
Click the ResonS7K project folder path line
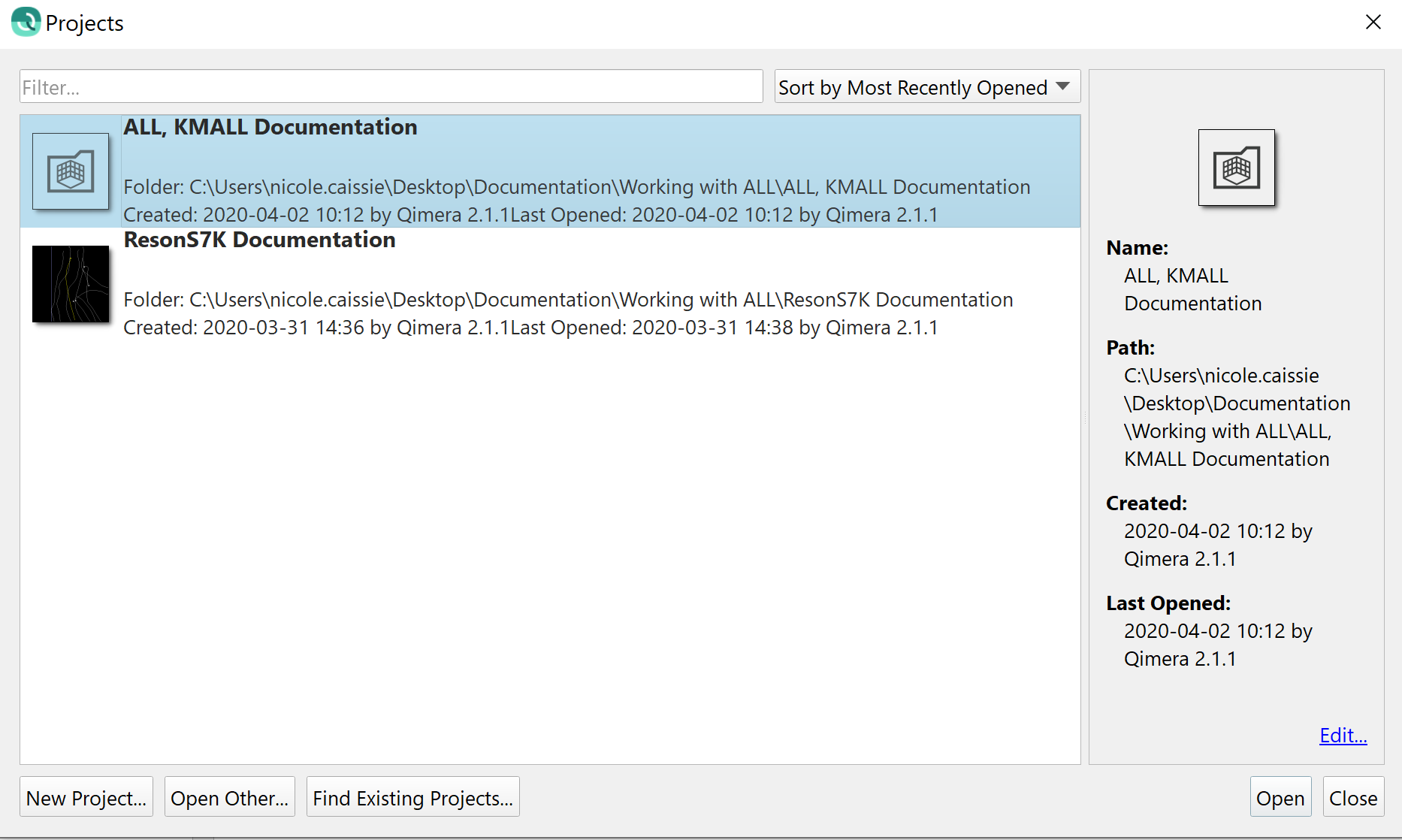[x=568, y=300]
